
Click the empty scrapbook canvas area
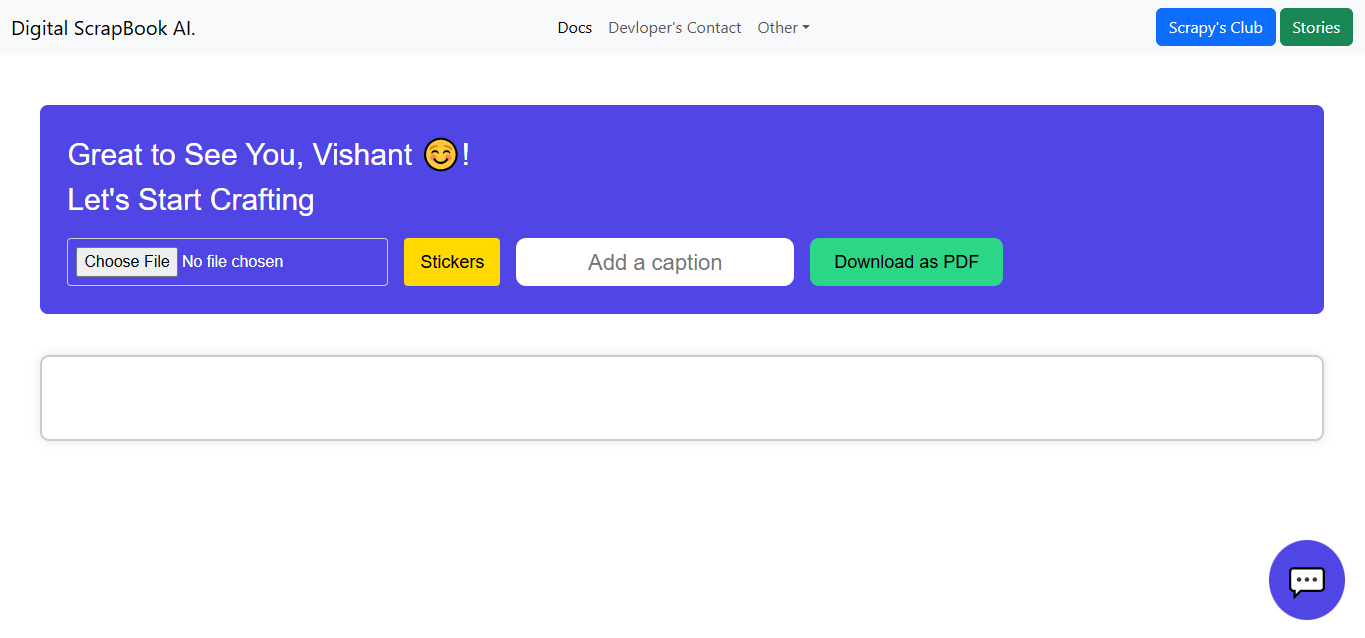(x=681, y=398)
